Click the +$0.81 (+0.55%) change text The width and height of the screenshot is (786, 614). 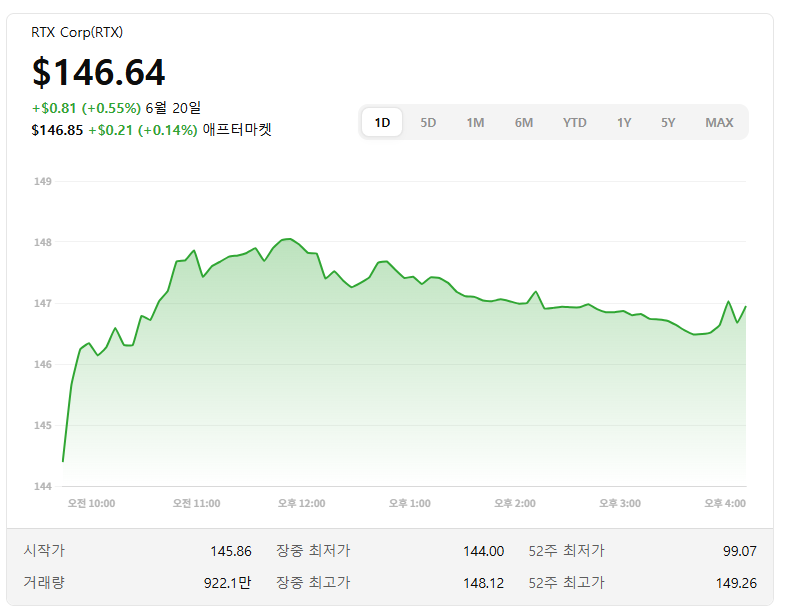(x=86, y=108)
